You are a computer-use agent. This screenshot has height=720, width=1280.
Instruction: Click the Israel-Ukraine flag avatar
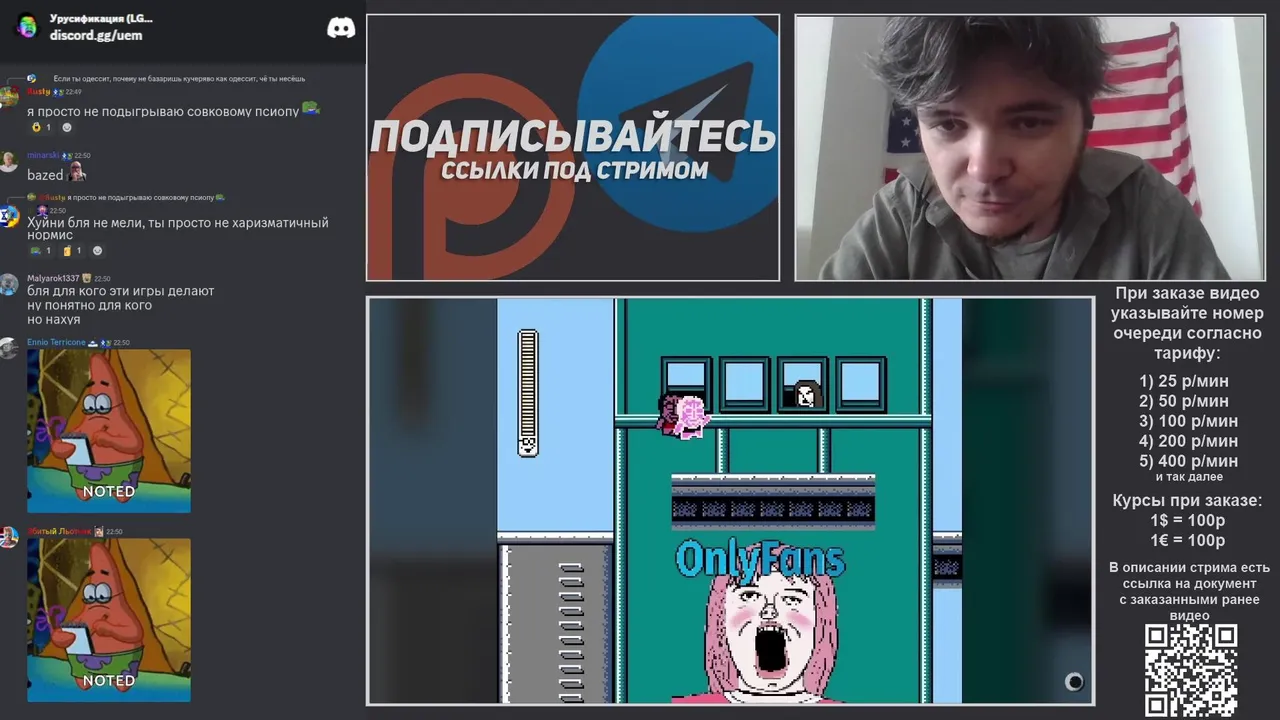tap(9, 216)
